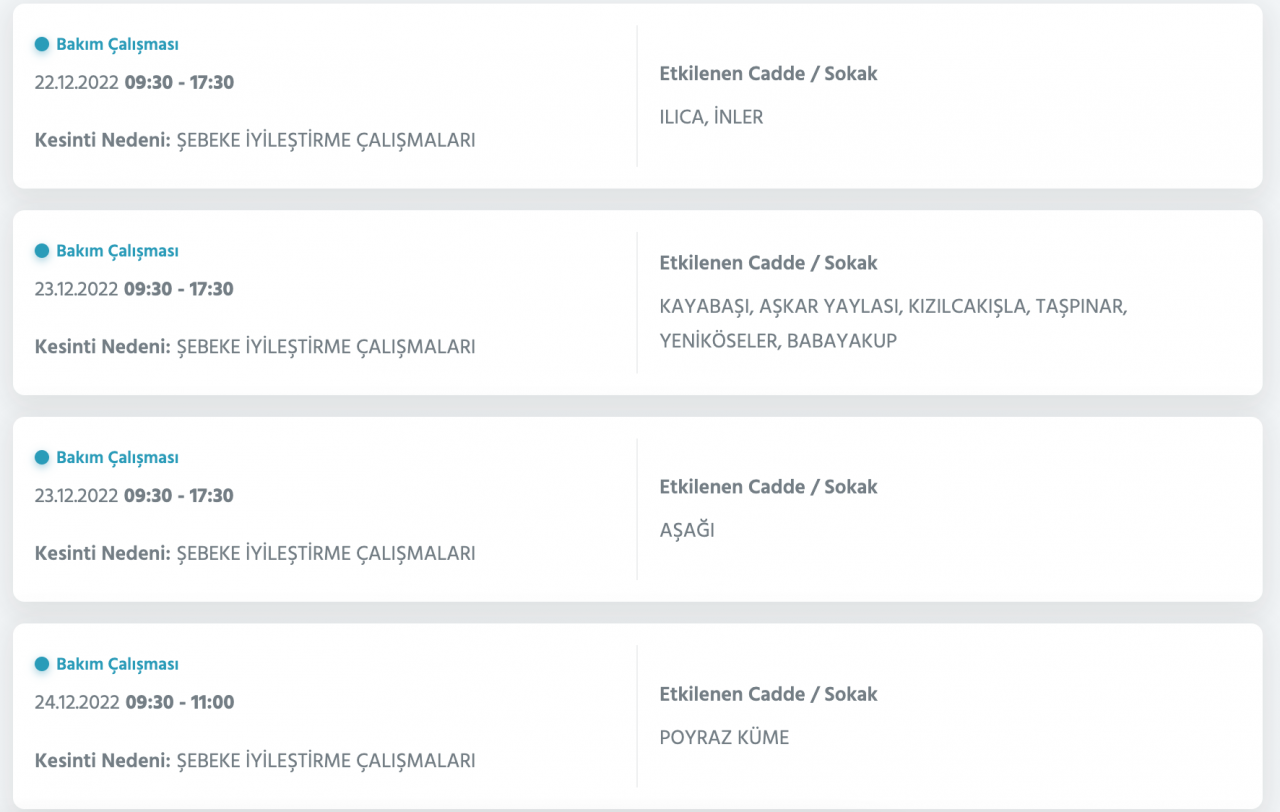The width and height of the screenshot is (1280, 812).
Task: Click the Etkilenen Cadde / Sokak heading above POYRAZ KÜME
Action: (x=768, y=694)
